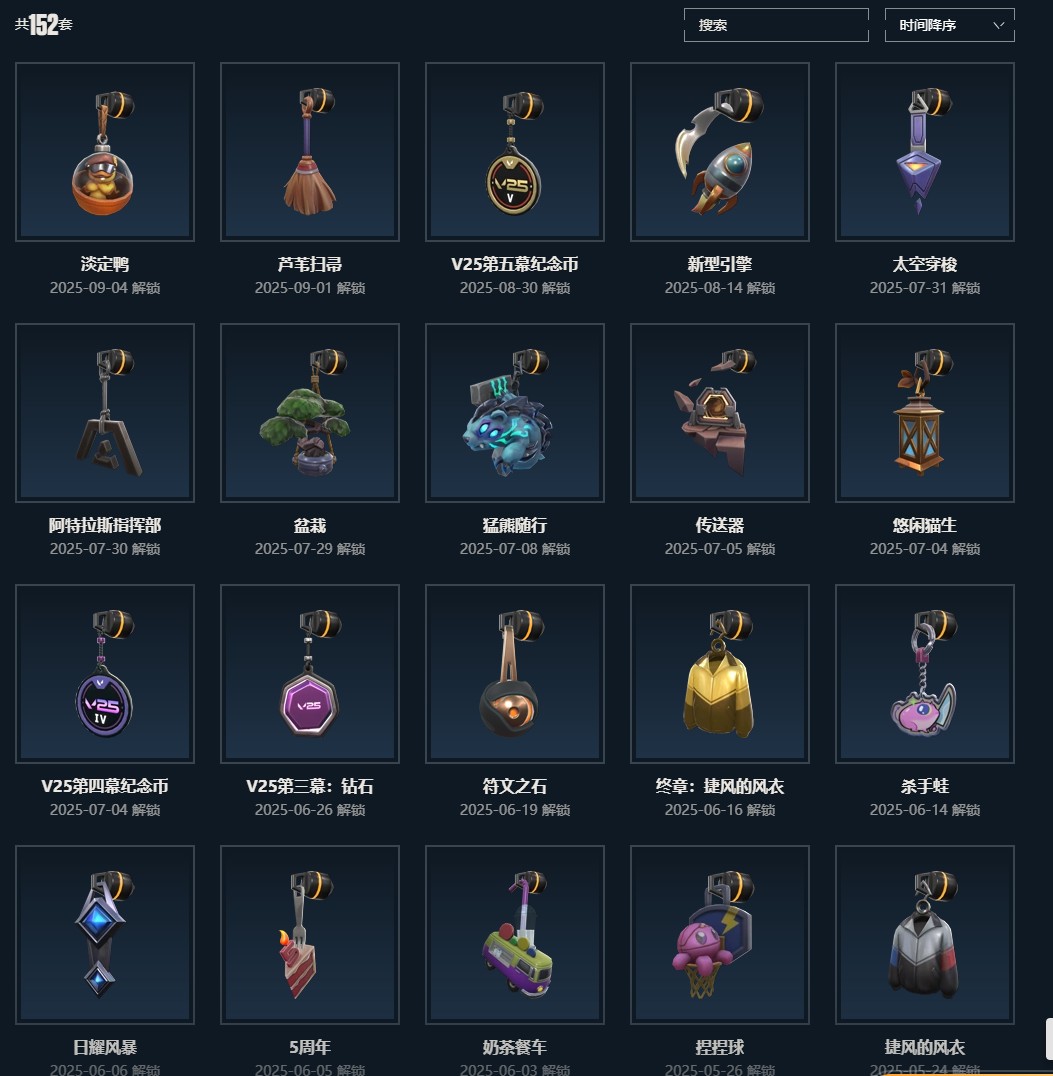Open the 阿特拉斯指挥部 charm thumbnail
The height and width of the screenshot is (1076, 1053).
(x=105, y=412)
